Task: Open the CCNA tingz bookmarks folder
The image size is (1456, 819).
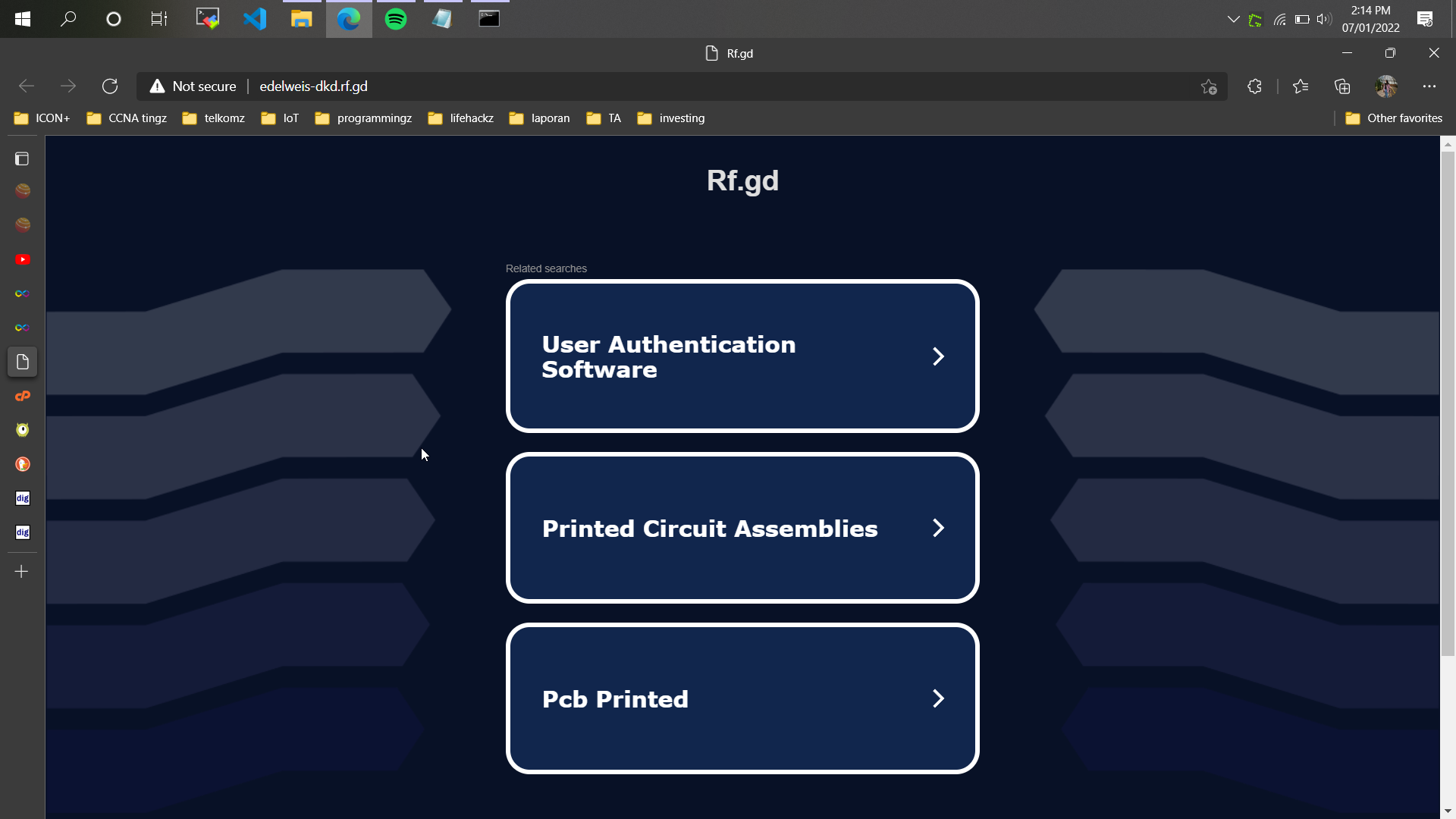Action: click(127, 118)
